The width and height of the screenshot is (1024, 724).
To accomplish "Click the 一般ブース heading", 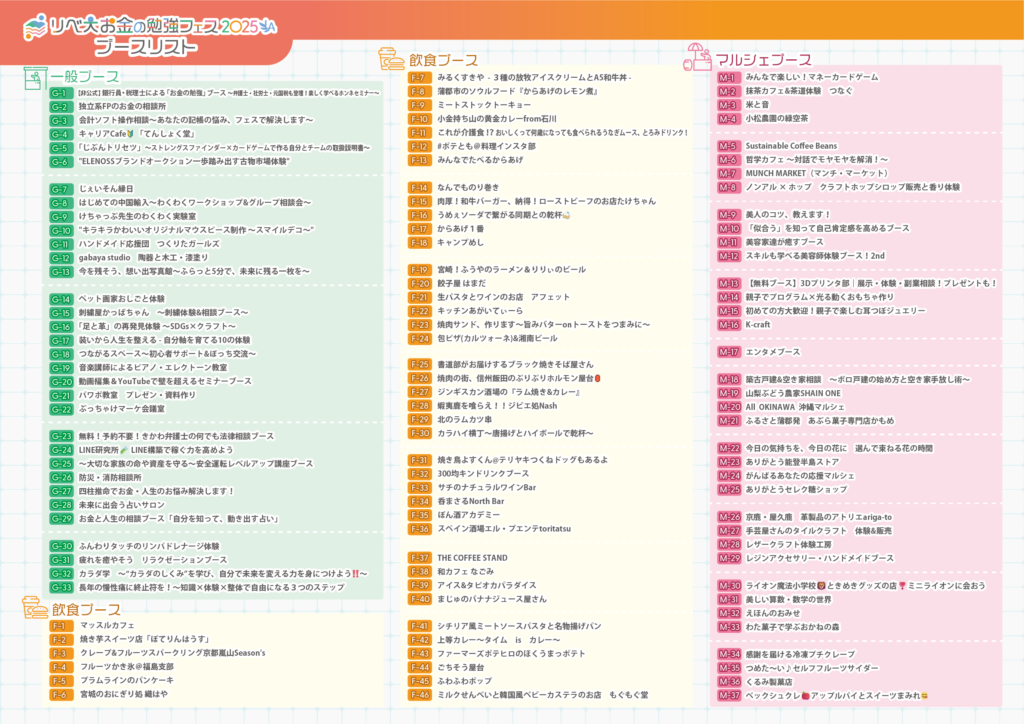I will [x=85, y=77].
